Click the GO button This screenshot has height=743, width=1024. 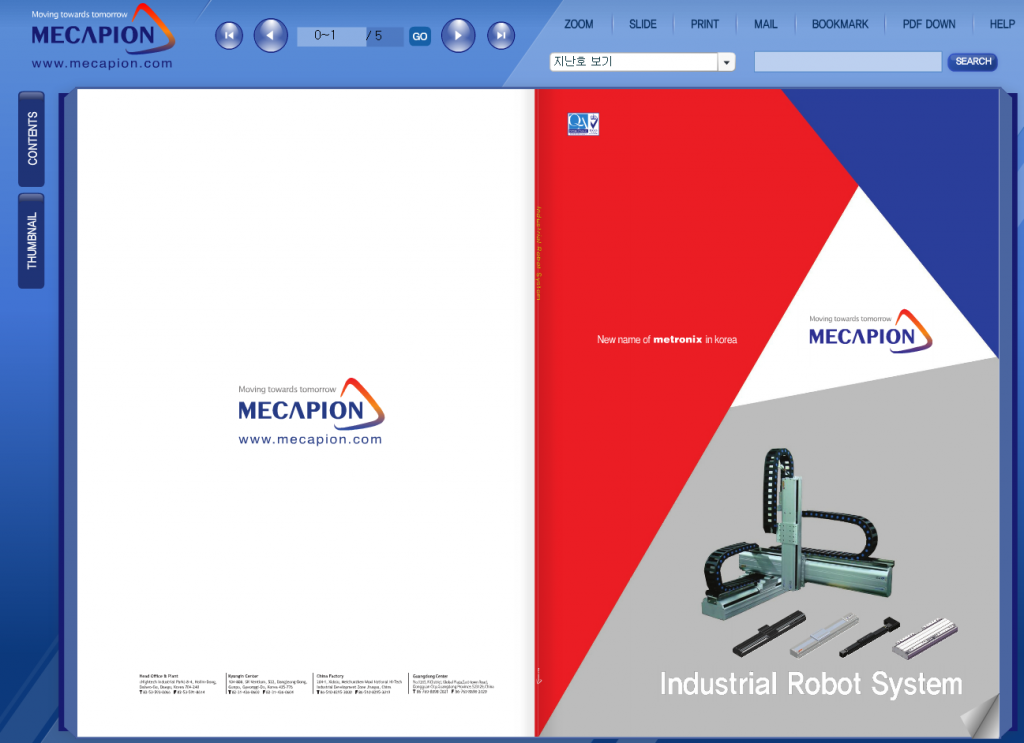420,36
